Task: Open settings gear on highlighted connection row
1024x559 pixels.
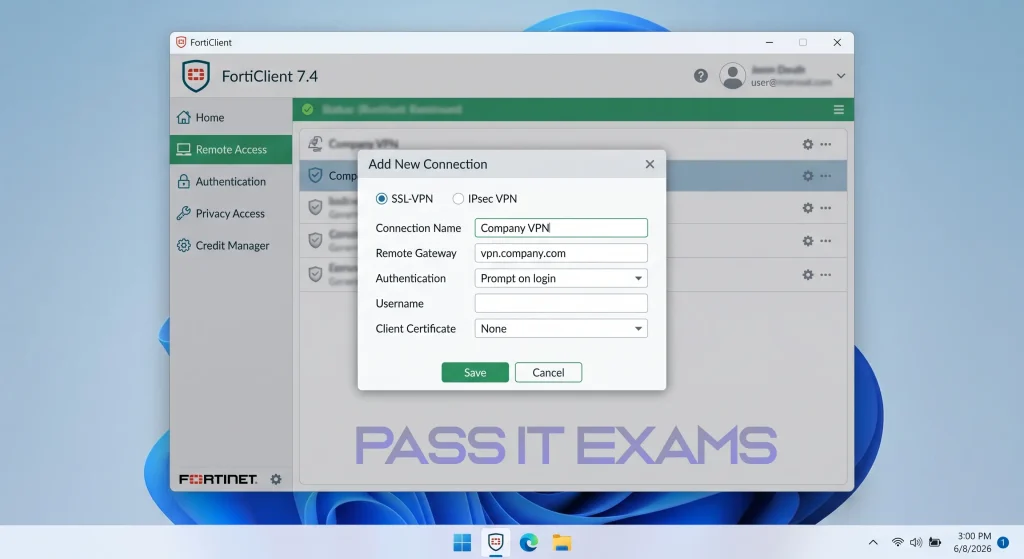Action: pyautogui.click(x=808, y=176)
